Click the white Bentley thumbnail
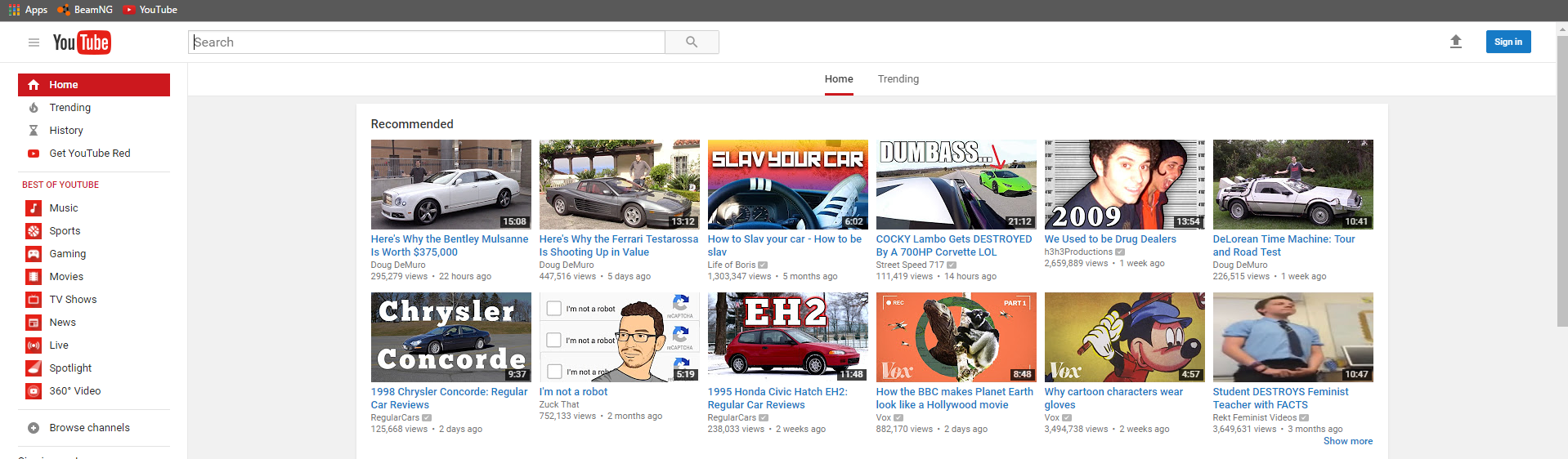This screenshot has width=1568, height=459. pyautogui.click(x=451, y=185)
